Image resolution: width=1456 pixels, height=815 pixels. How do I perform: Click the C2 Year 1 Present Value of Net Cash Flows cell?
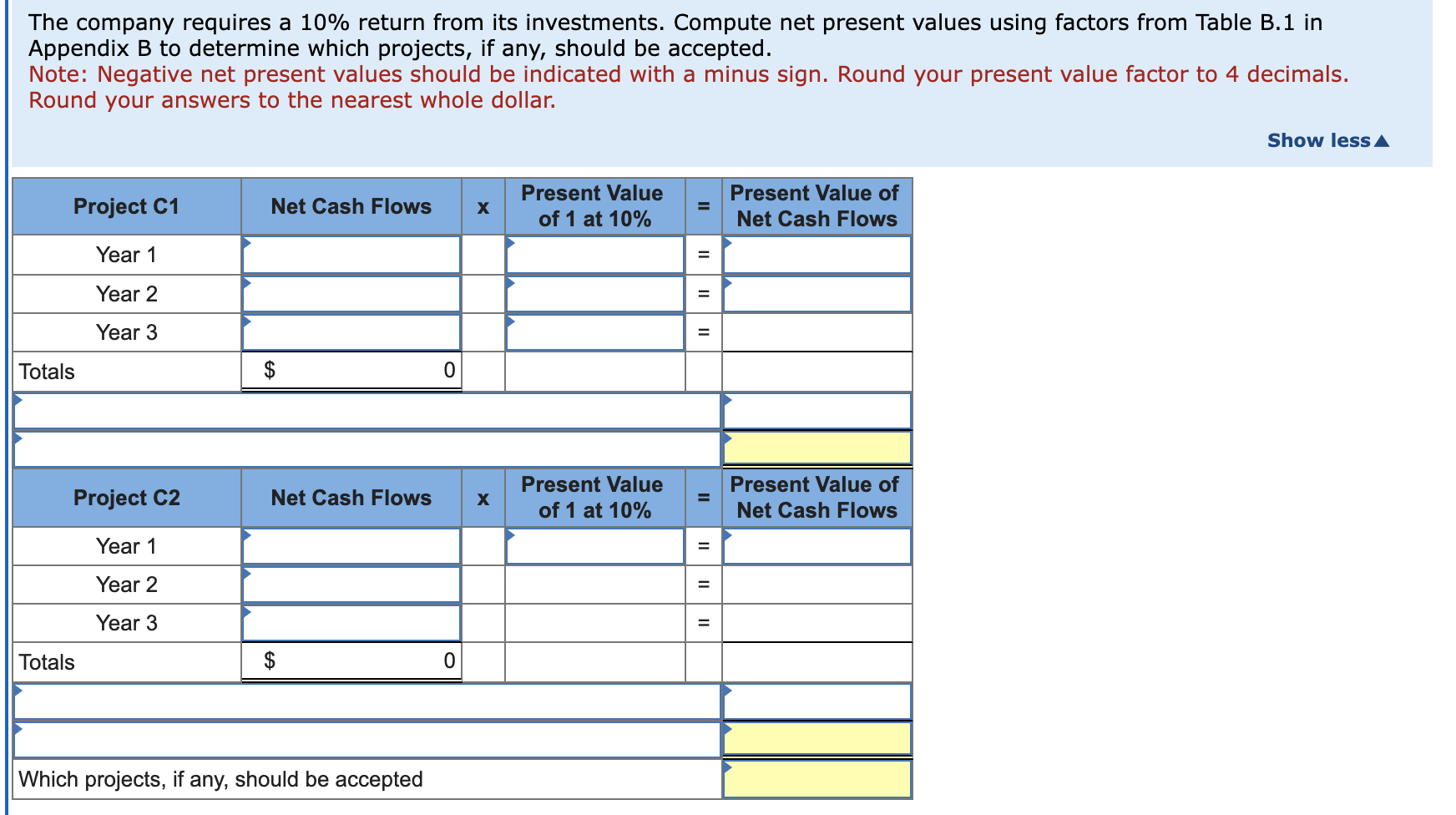point(816,546)
